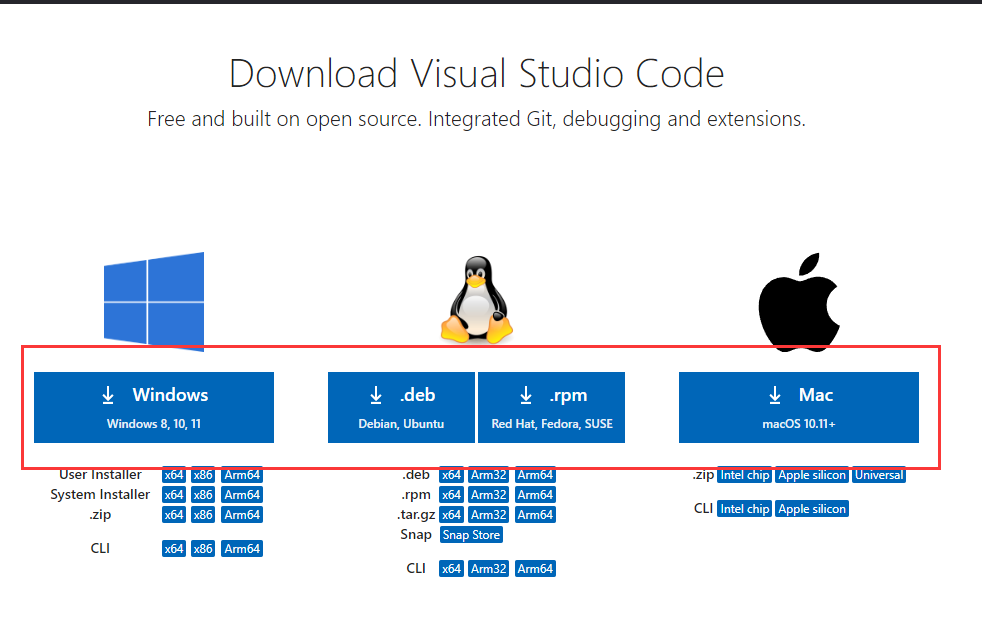This screenshot has width=982, height=634.
Task: Choose x64 Windows .zip download
Action: coord(173,515)
